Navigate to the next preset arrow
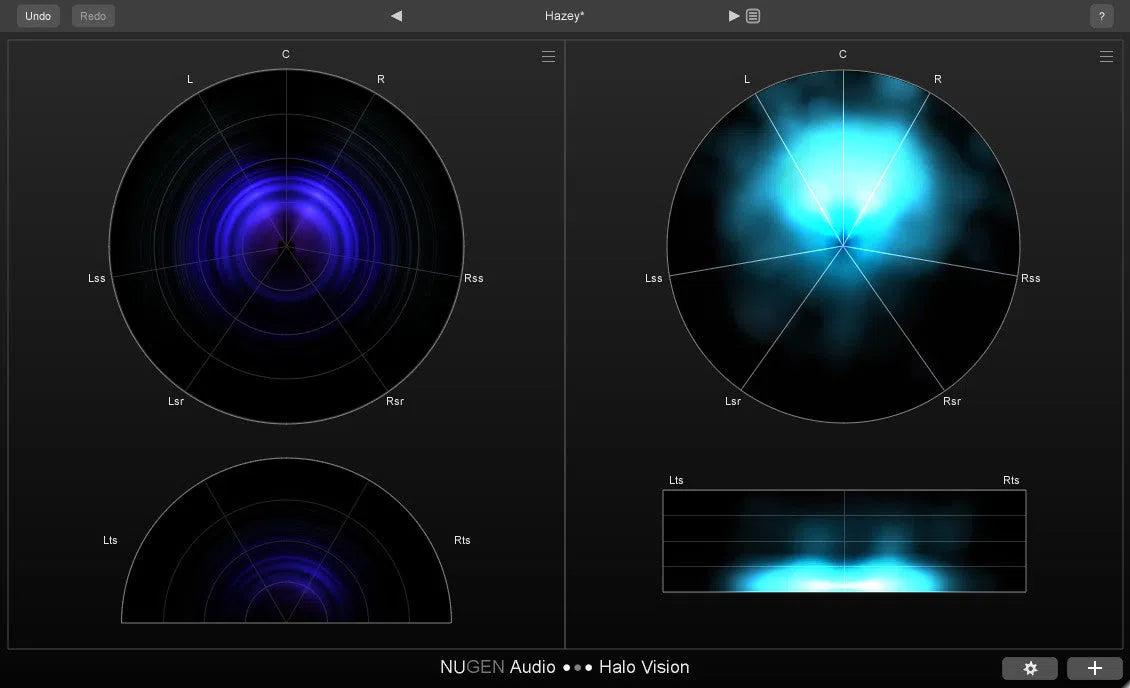Screen dimensions: 1130x688 [734, 15]
